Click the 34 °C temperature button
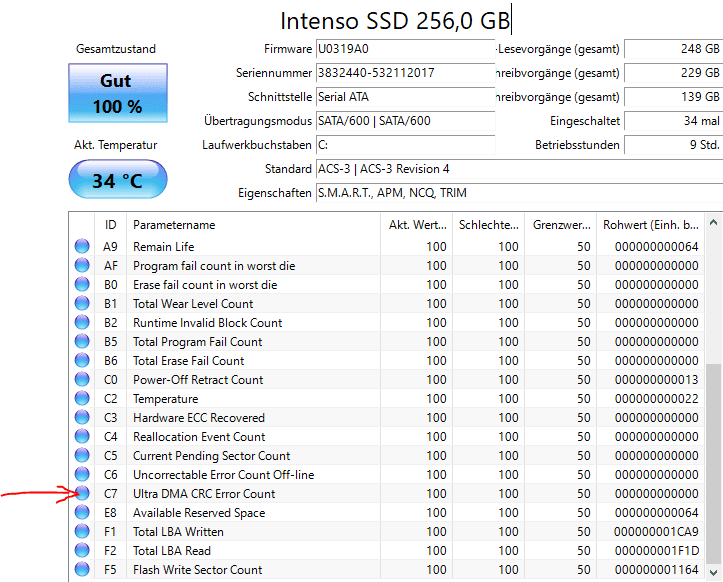Image resolution: width=723 pixels, height=582 pixels. 116,181
